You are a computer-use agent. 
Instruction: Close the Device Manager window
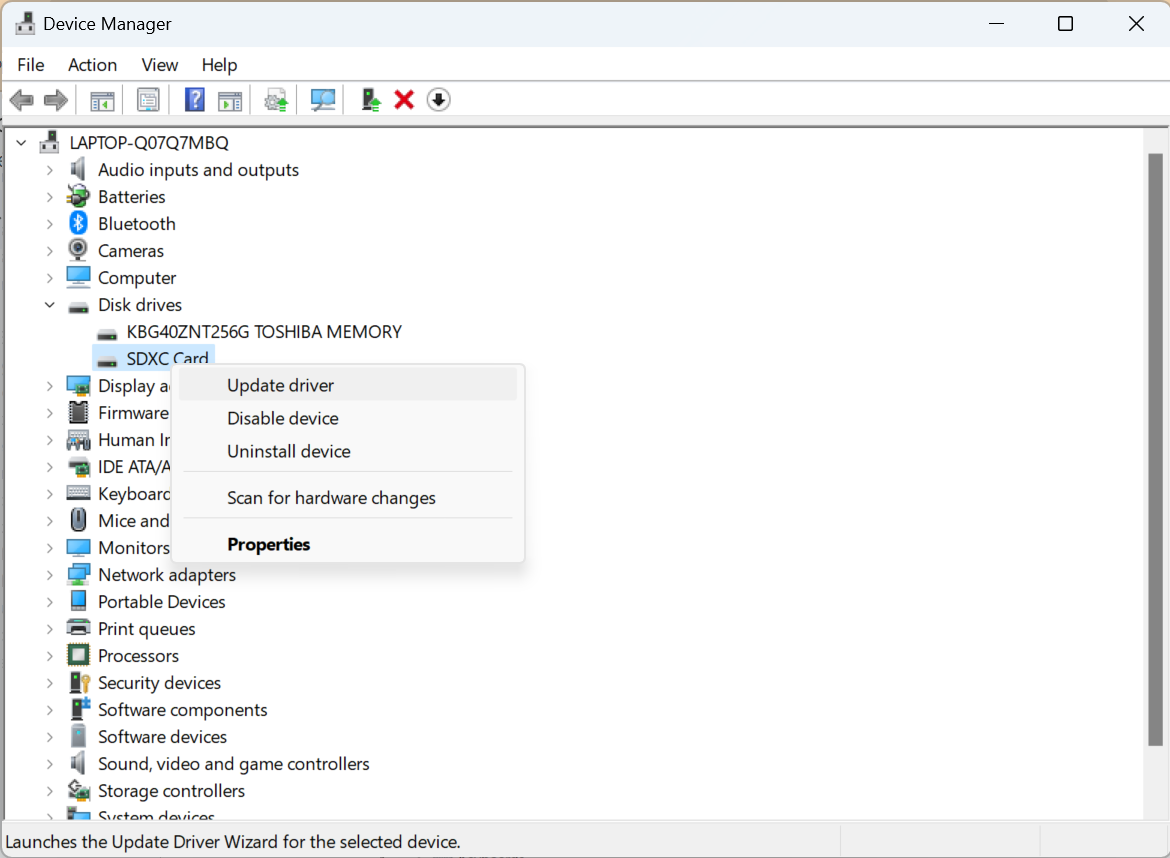(1136, 24)
